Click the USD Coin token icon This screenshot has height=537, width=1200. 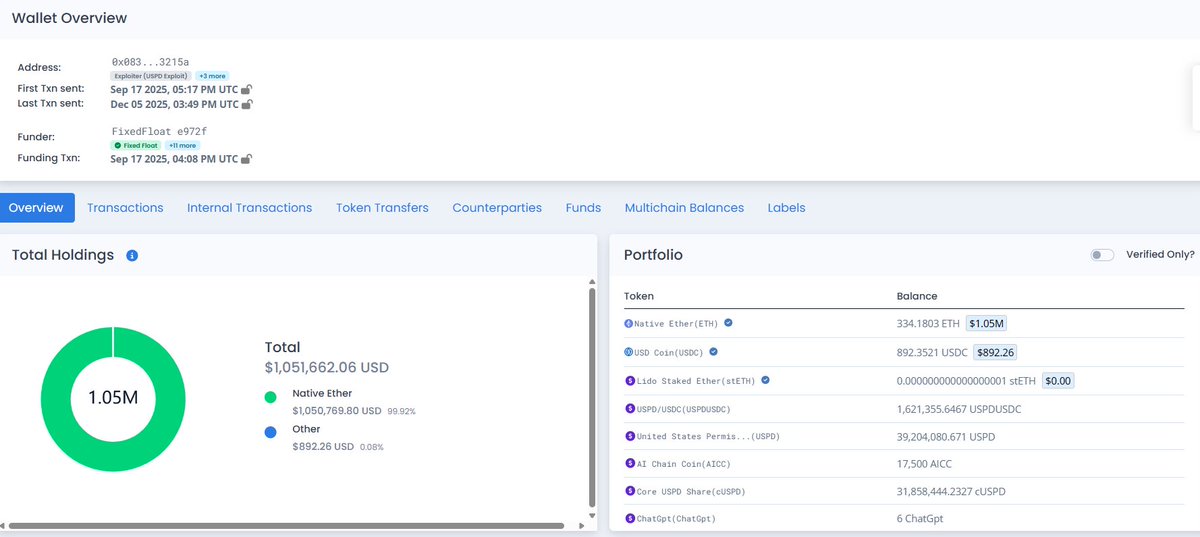[629, 352]
